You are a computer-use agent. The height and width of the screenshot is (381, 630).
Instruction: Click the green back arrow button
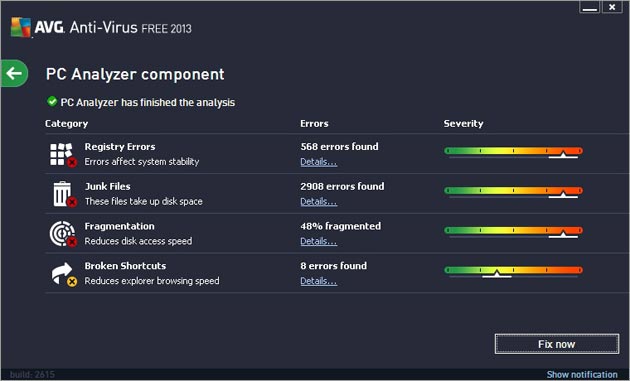(14, 74)
